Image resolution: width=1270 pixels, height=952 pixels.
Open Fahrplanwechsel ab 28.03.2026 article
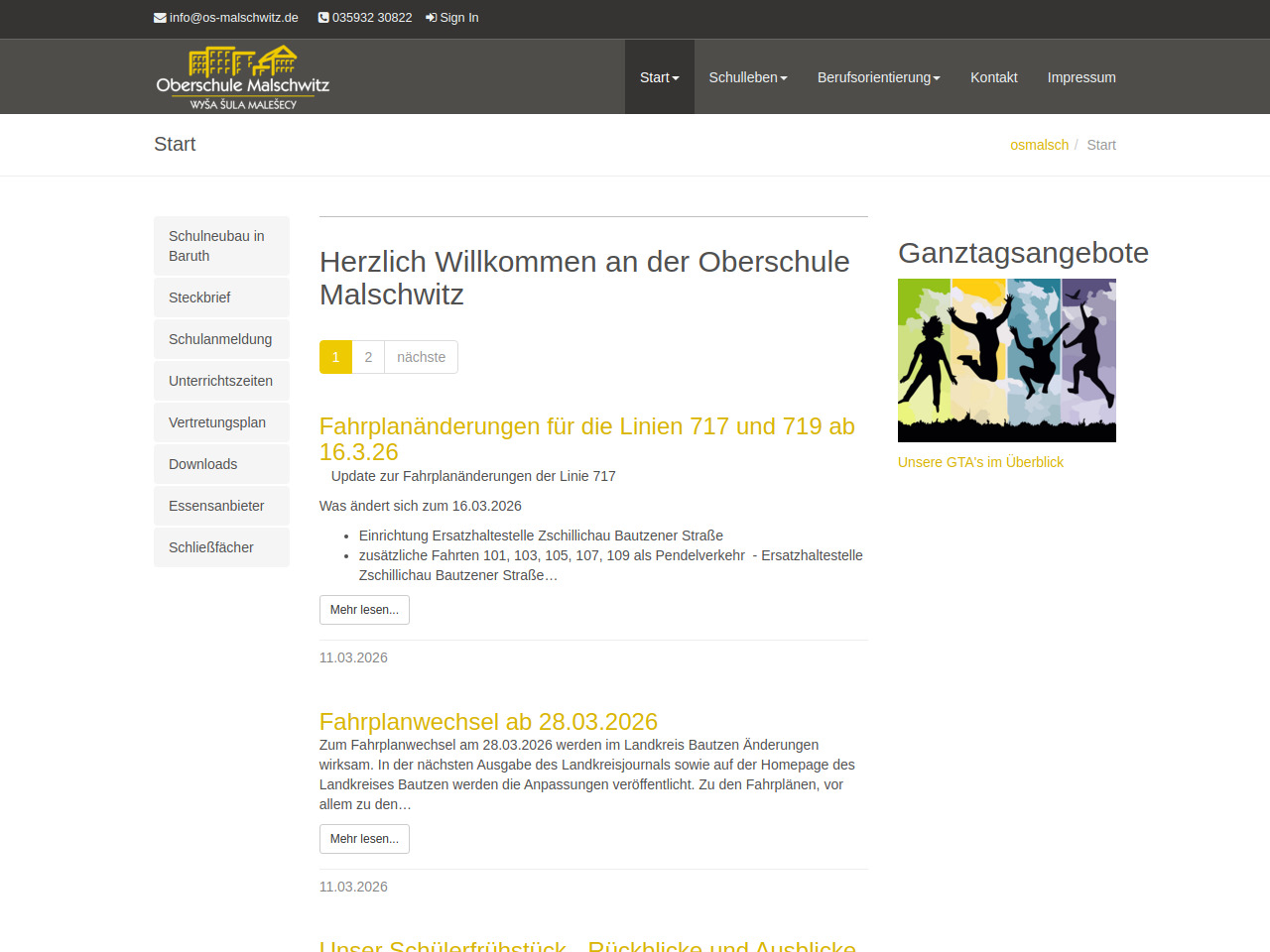point(488,722)
